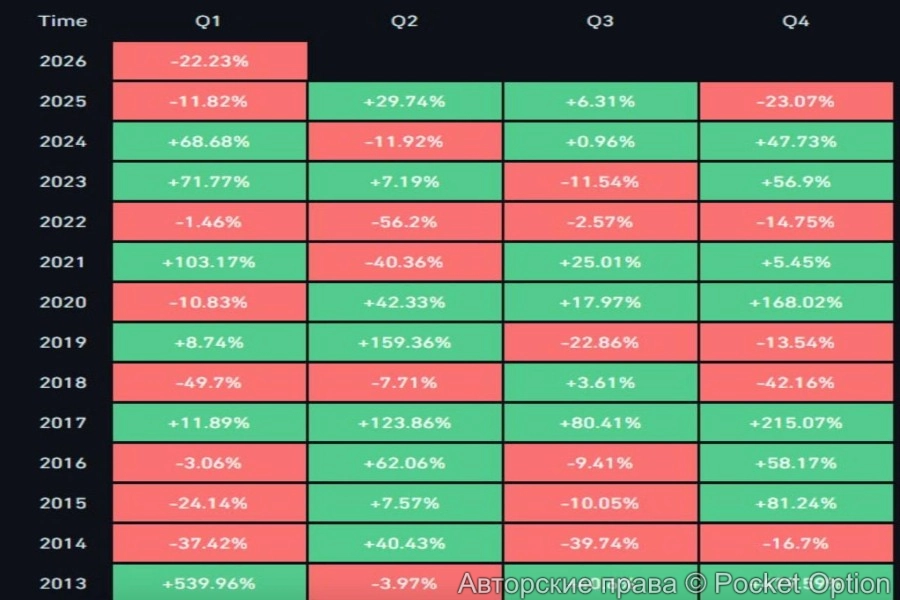Select the 2021 row label
This screenshot has width=900, height=600.
63,262
